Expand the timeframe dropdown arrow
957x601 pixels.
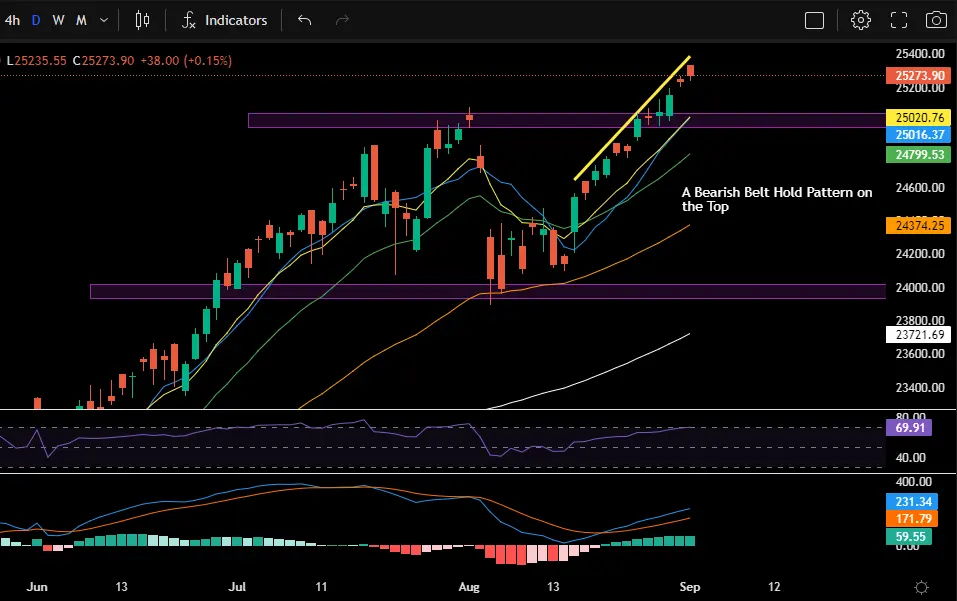point(104,20)
